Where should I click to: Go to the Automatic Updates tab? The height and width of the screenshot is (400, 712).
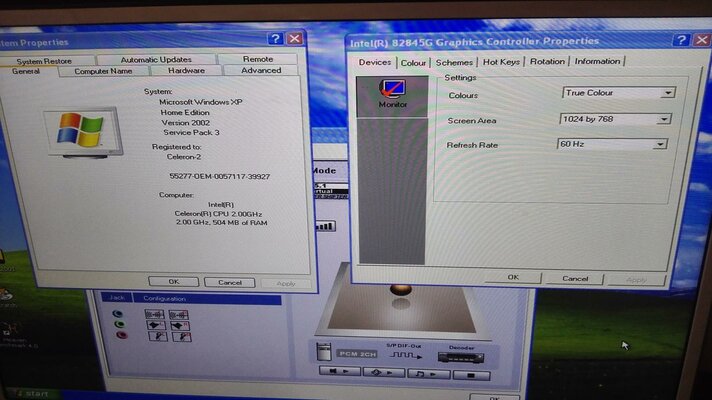(x=156, y=60)
